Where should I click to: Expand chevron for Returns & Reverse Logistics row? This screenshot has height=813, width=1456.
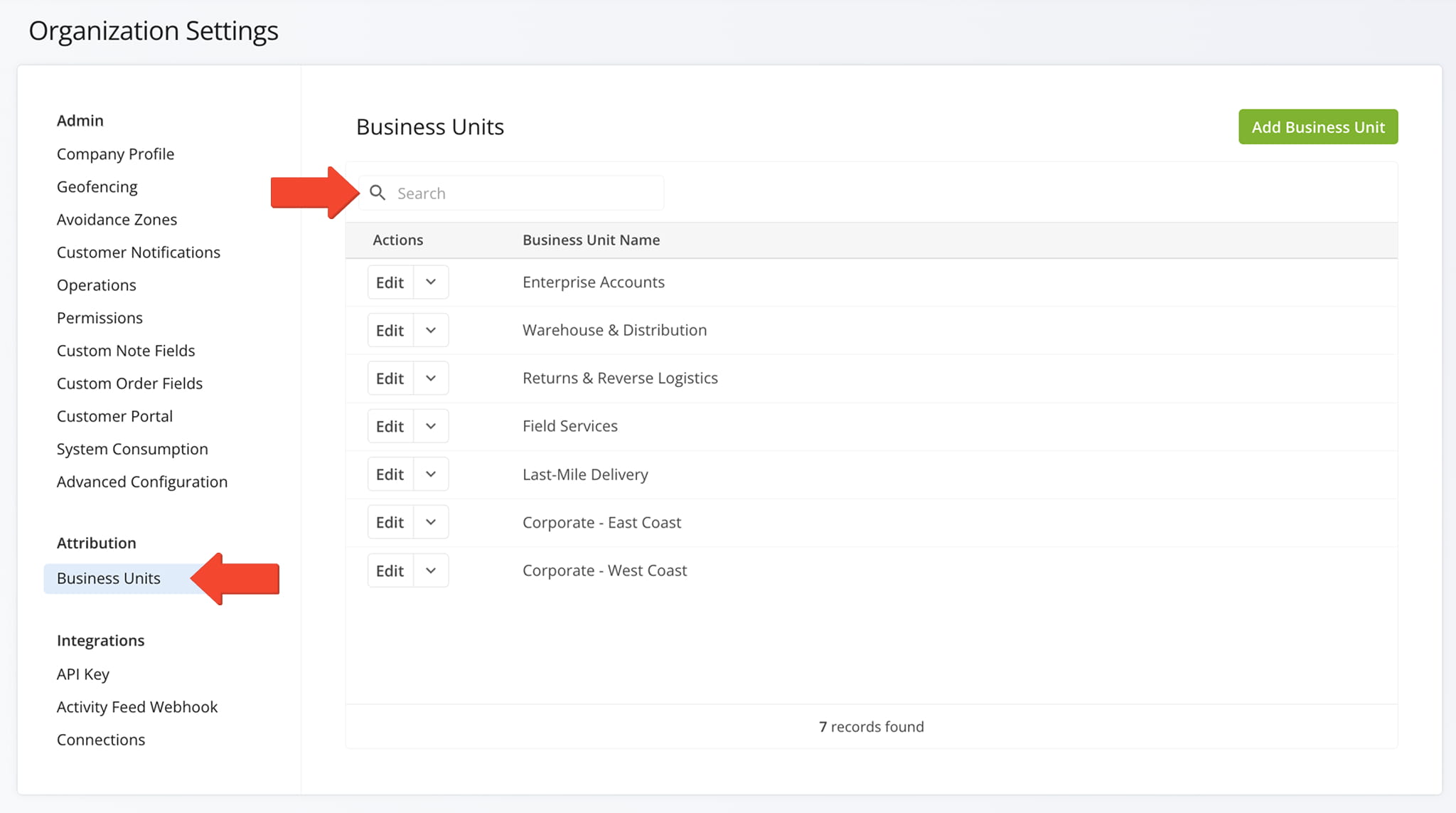tap(431, 378)
